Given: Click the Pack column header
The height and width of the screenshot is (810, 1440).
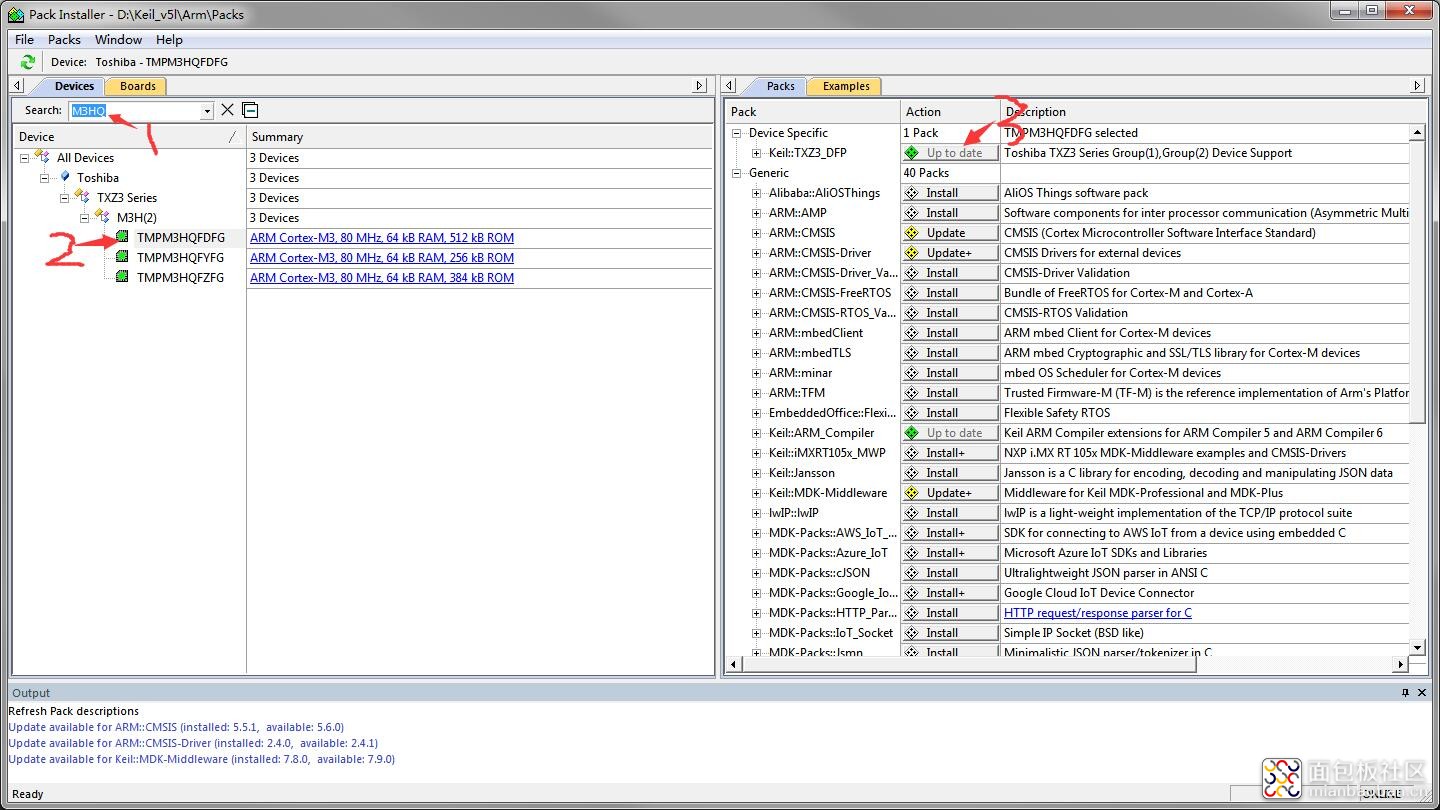Looking at the screenshot, I should coord(813,112).
